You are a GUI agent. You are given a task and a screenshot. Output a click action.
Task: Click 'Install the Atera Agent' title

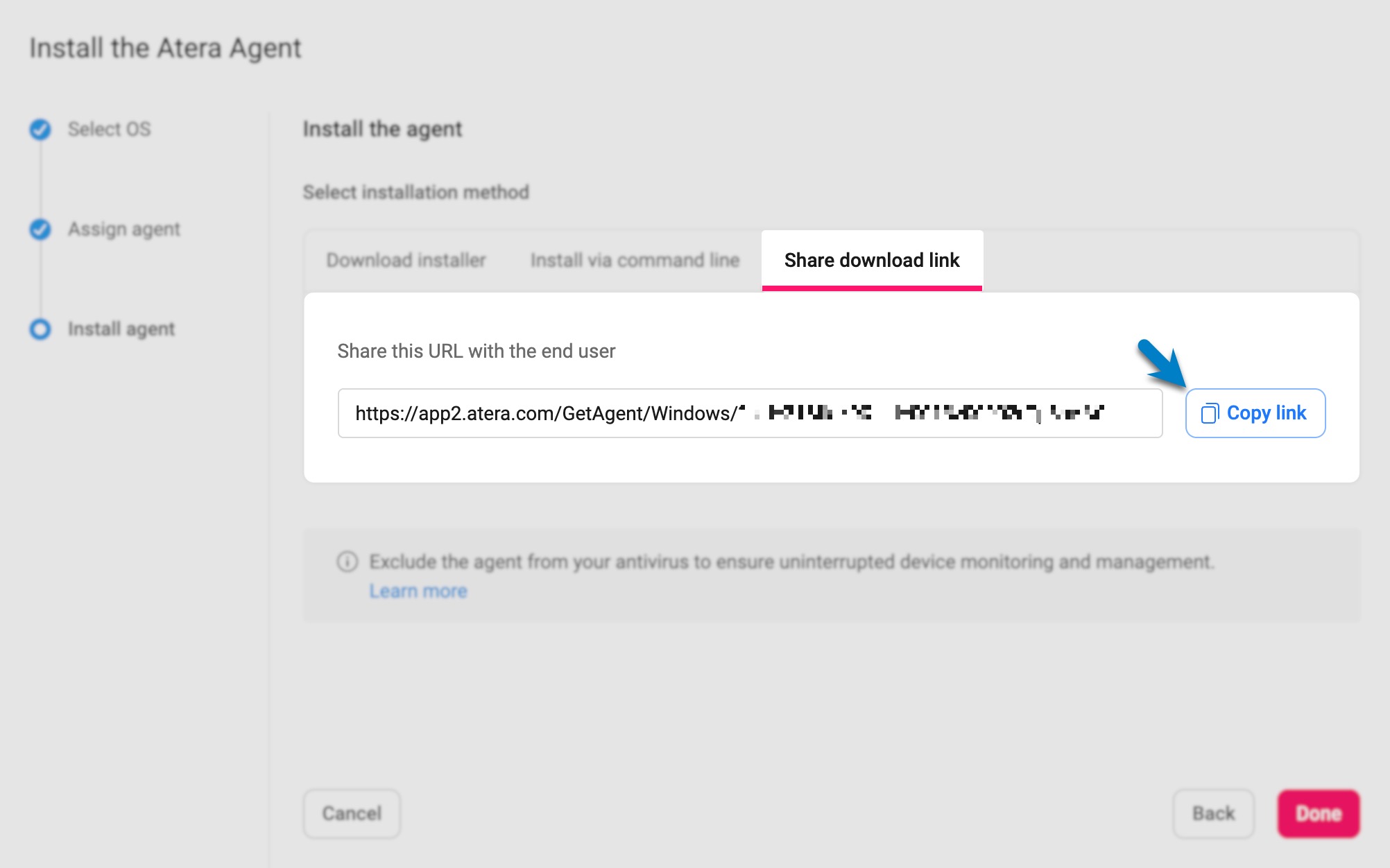tap(165, 49)
